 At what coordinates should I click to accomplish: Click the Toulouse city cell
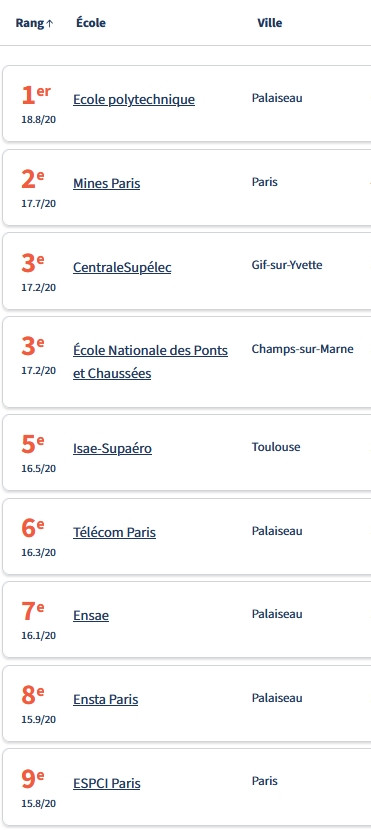(x=276, y=447)
